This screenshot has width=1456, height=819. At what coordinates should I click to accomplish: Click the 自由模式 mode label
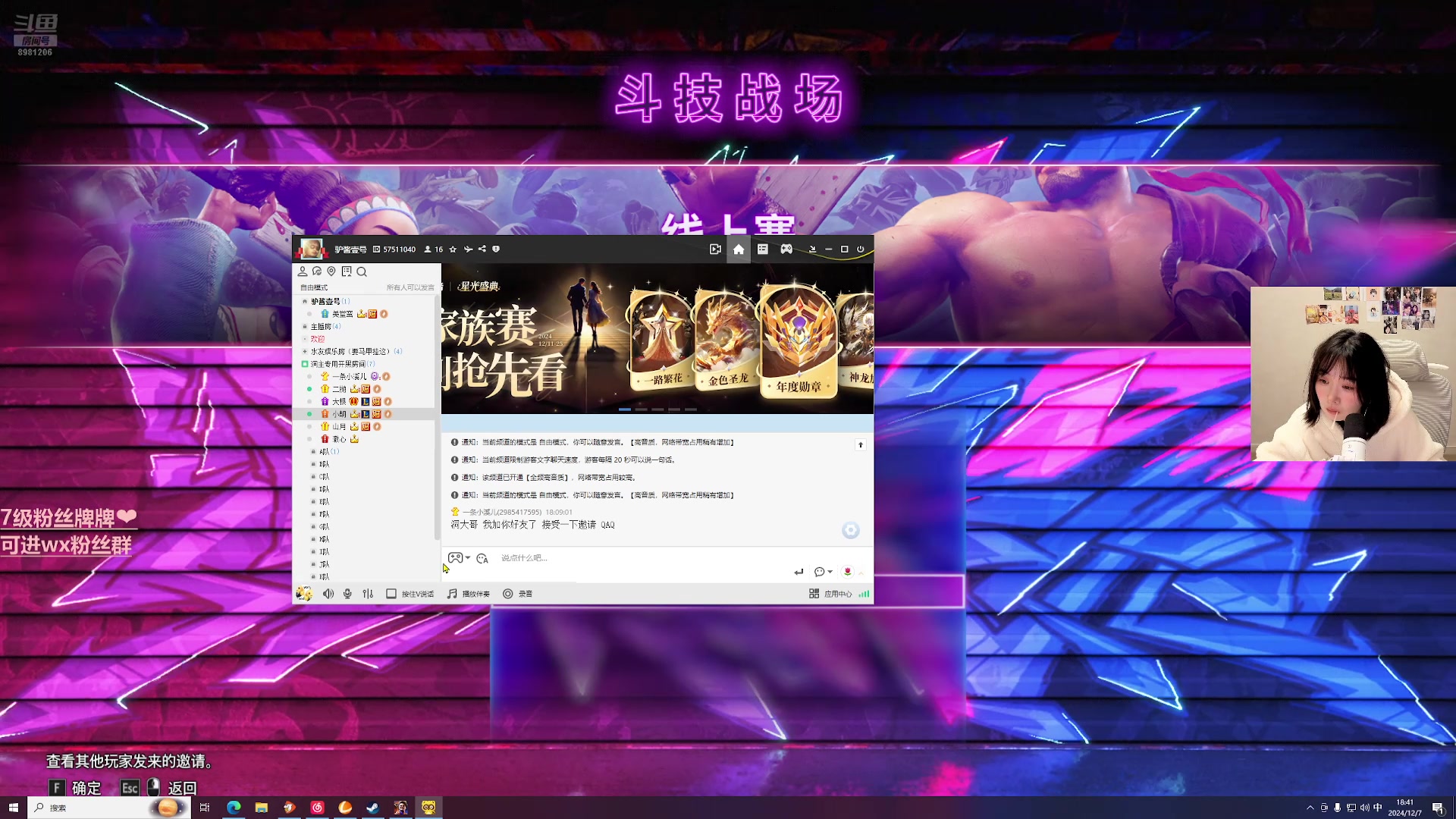coord(314,288)
